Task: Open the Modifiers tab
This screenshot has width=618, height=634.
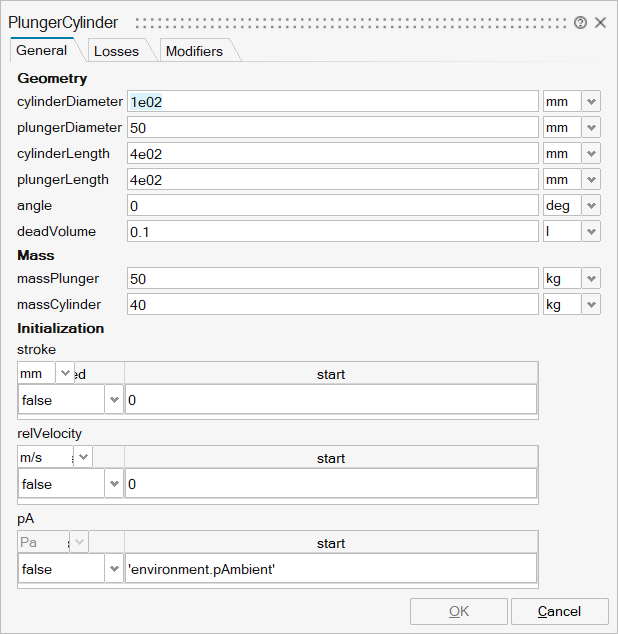Action: [194, 51]
